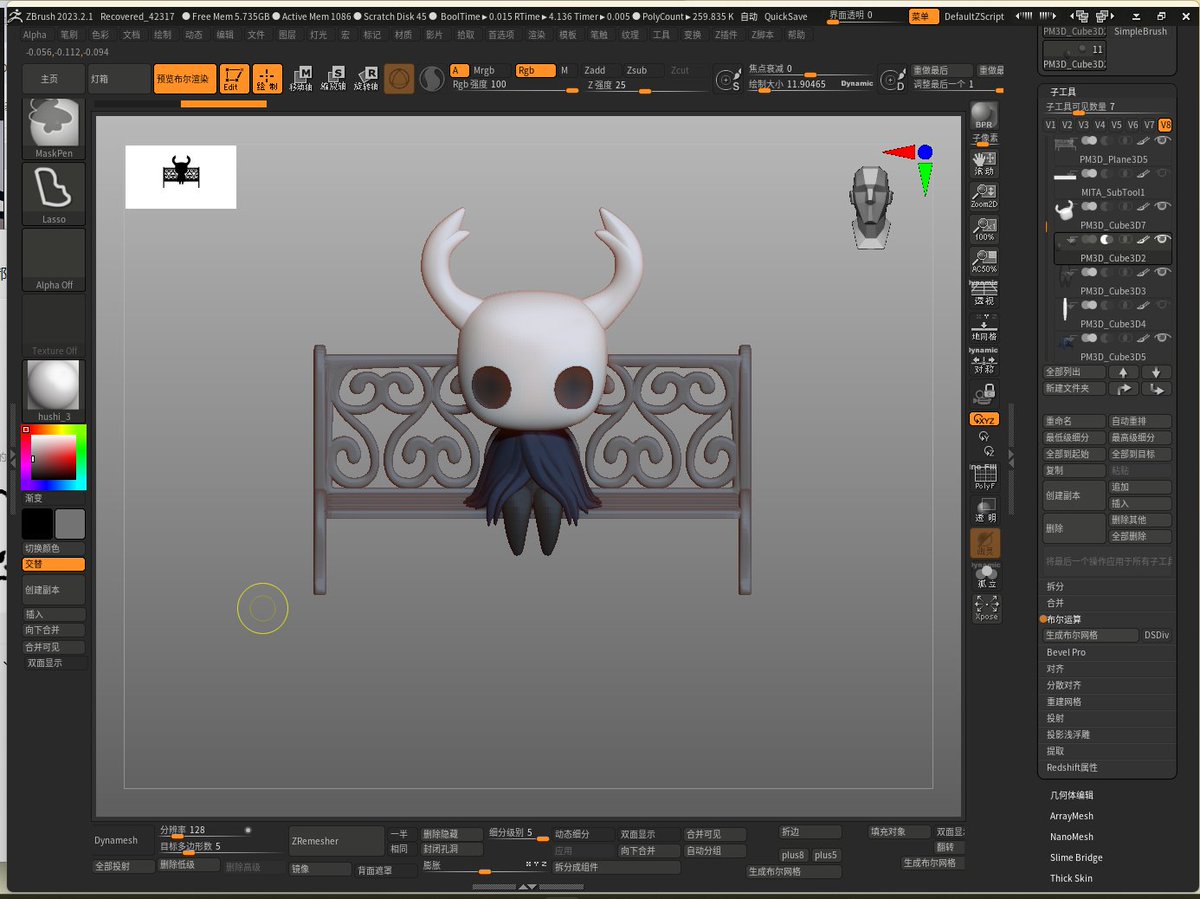Image resolution: width=1200 pixels, height=899 pixels.
Task: Expand the 几何体编辑 section
Action: 1072,795
